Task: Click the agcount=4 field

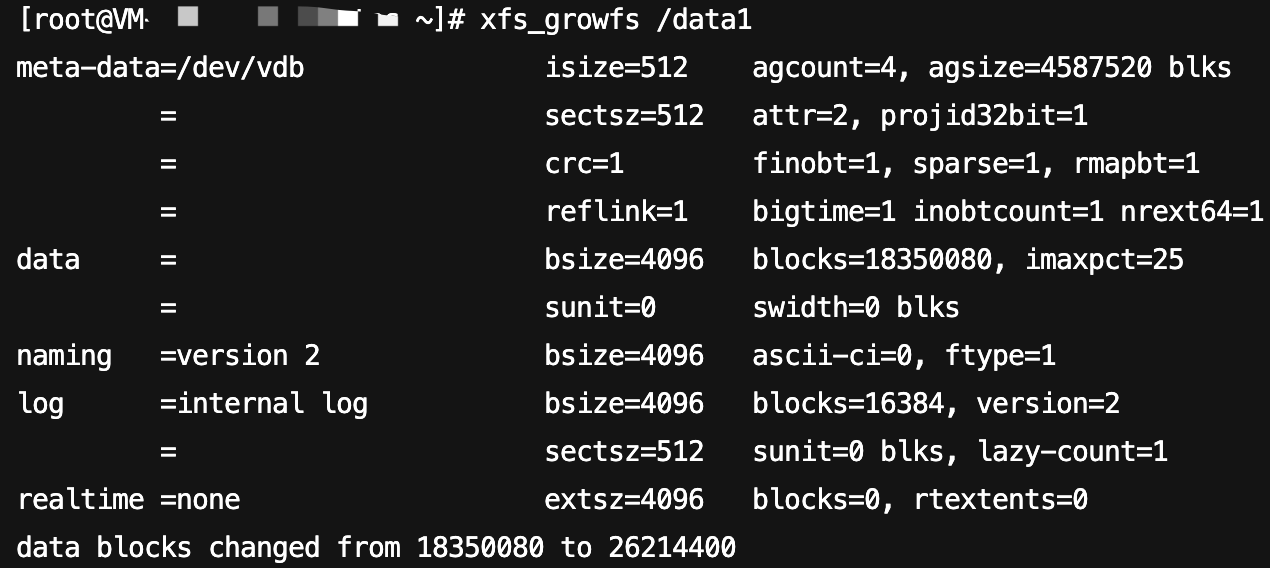Action: [x=832, y=68]
